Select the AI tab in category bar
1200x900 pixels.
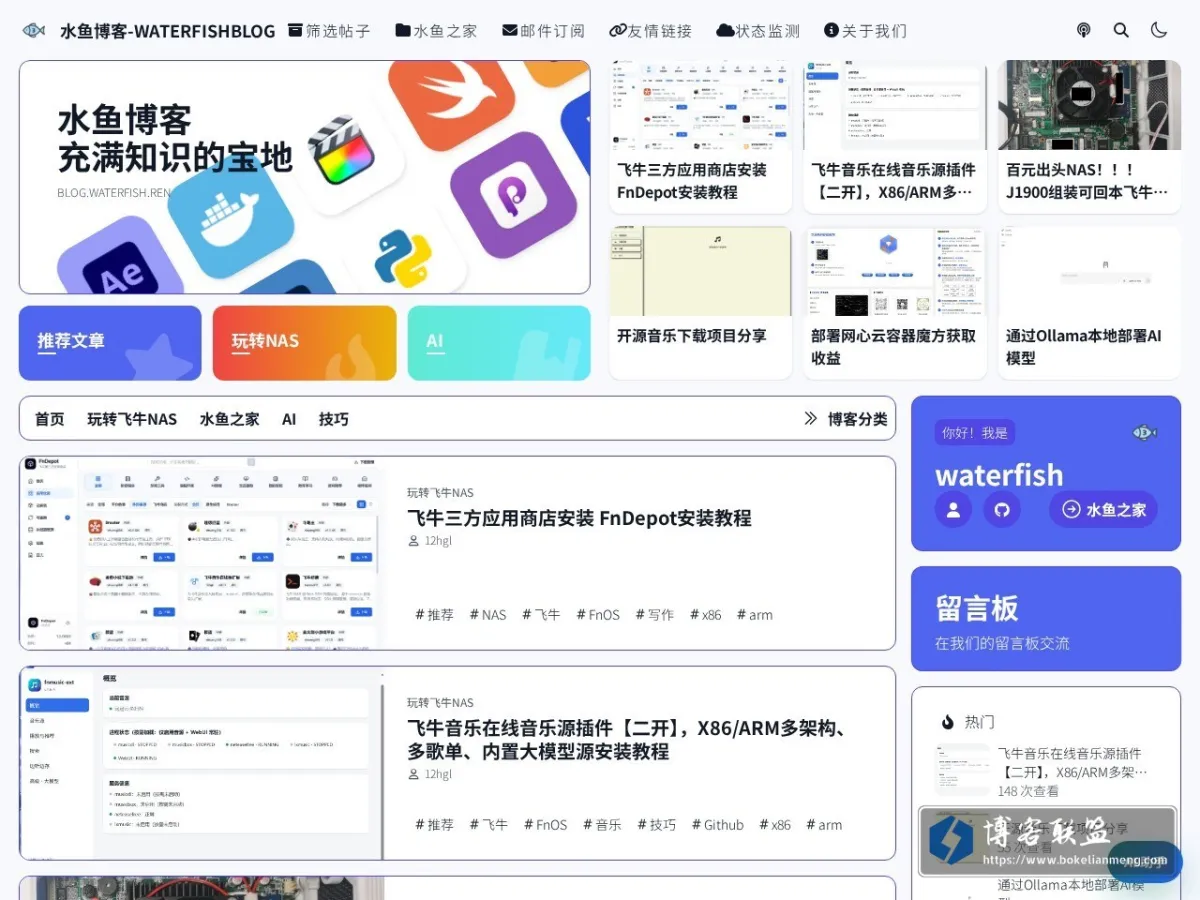pyautogui.click(x=289, y=419)
